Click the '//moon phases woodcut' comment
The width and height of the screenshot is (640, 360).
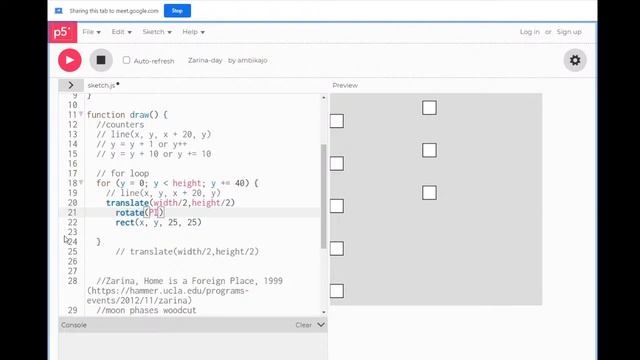point(146,311)
